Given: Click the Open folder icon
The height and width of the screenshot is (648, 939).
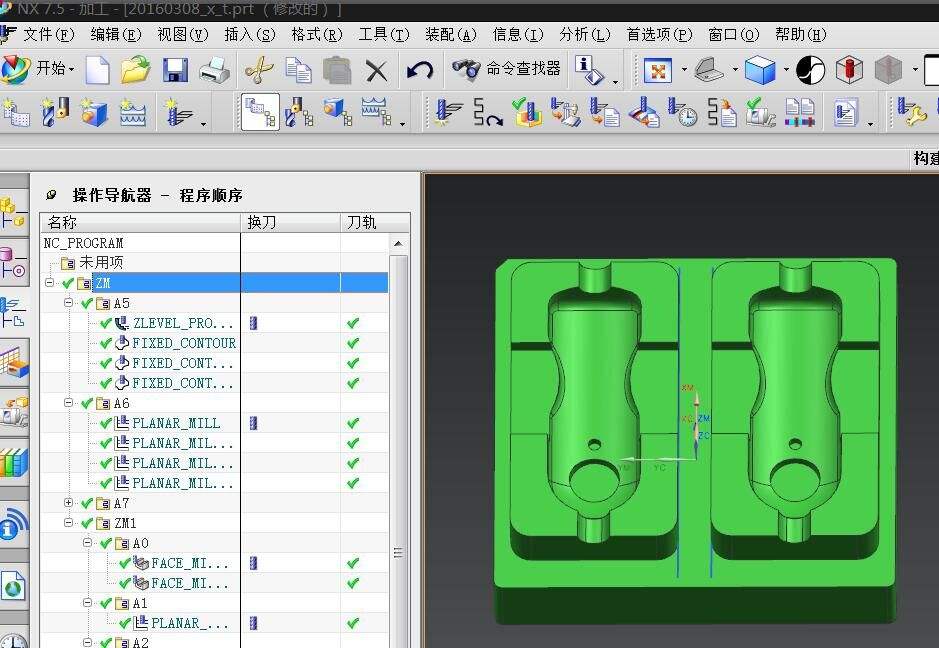Looking at the screenshot, I should [x=135, y=70].
